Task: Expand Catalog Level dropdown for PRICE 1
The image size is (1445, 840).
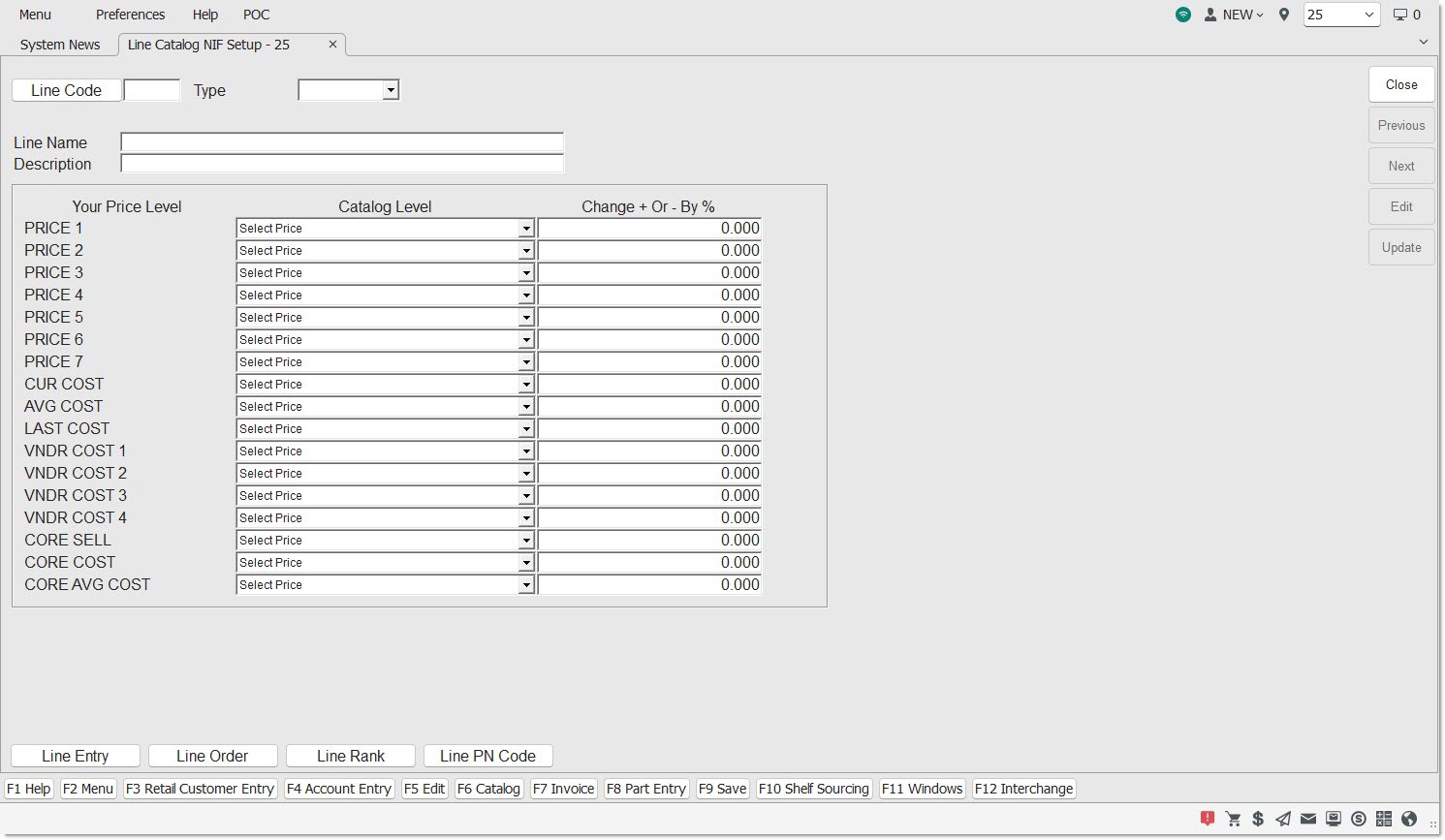Action: (525, 229)
